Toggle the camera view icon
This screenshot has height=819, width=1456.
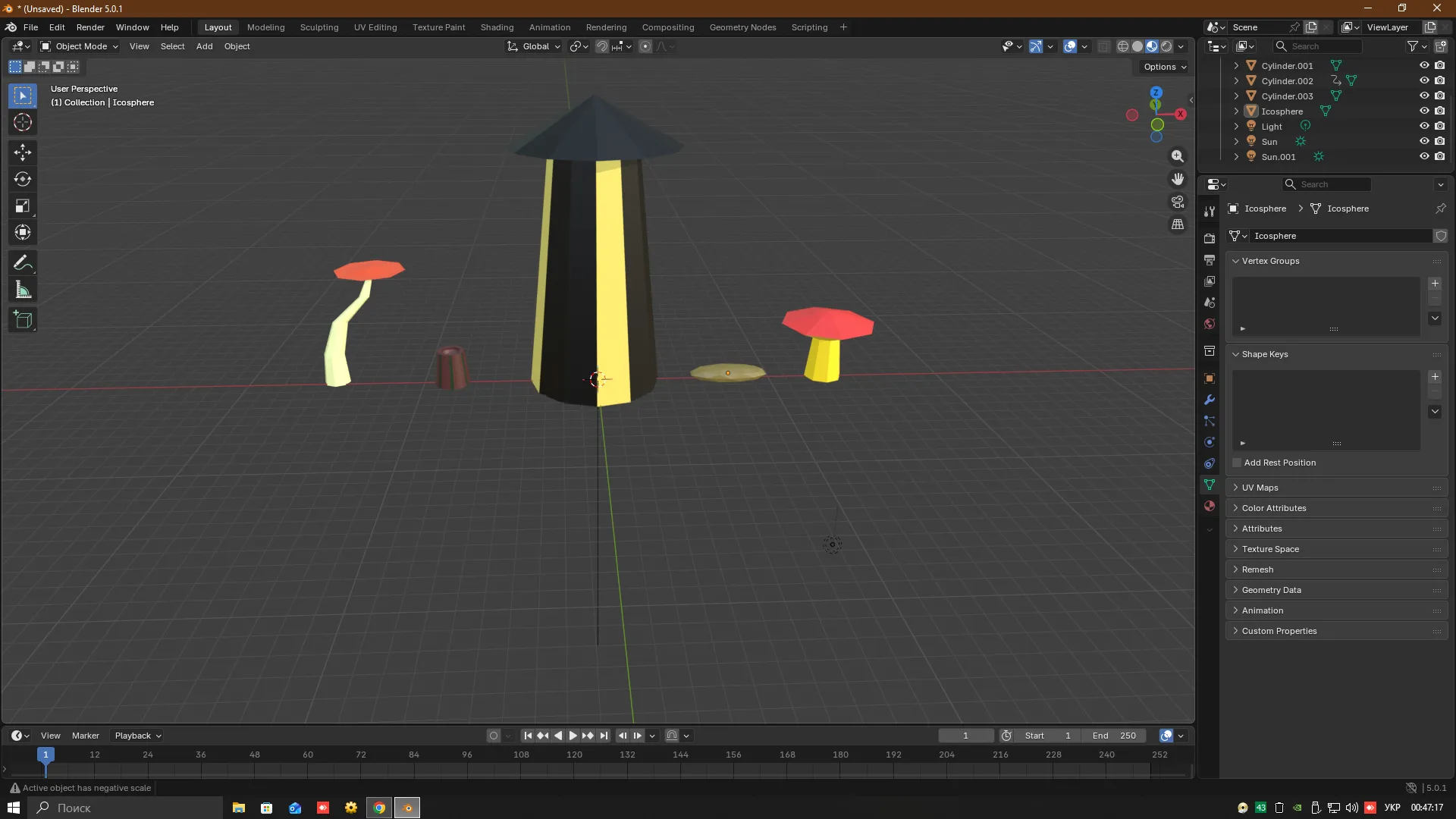tap(1177, 202)
